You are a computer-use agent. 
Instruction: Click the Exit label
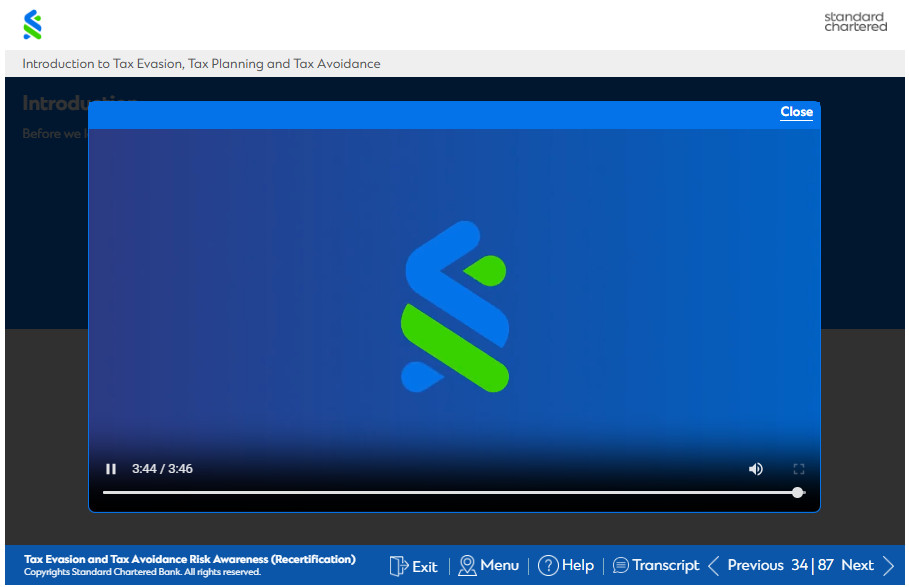(x=424, y=567)
